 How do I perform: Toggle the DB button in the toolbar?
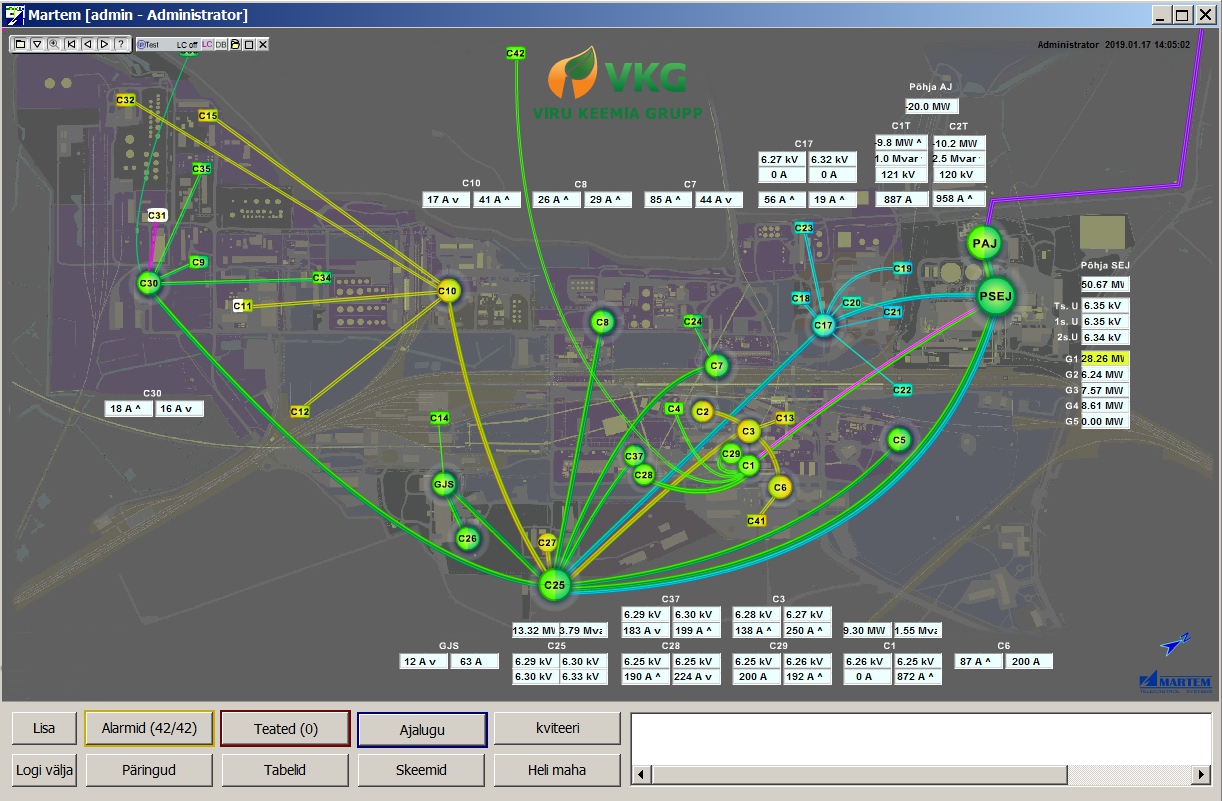pyautogui.click(x=221, y=44)
